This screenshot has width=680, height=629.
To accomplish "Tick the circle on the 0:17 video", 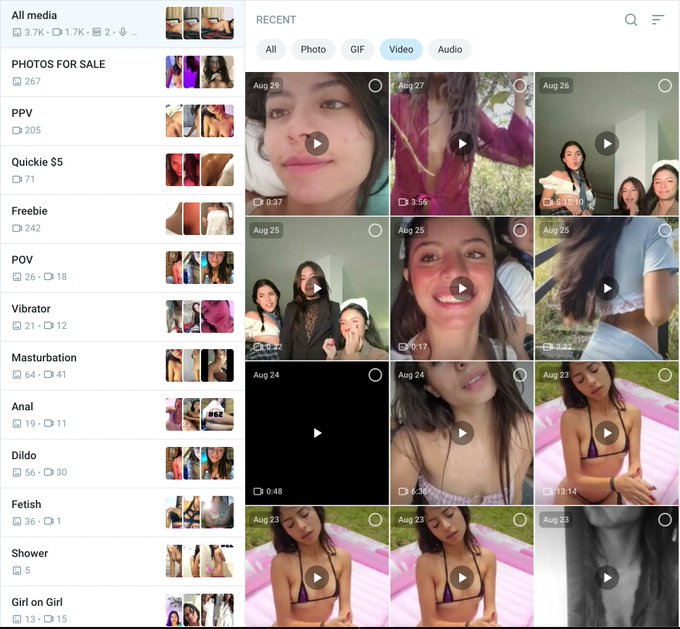I will click(x=520, y=230).
